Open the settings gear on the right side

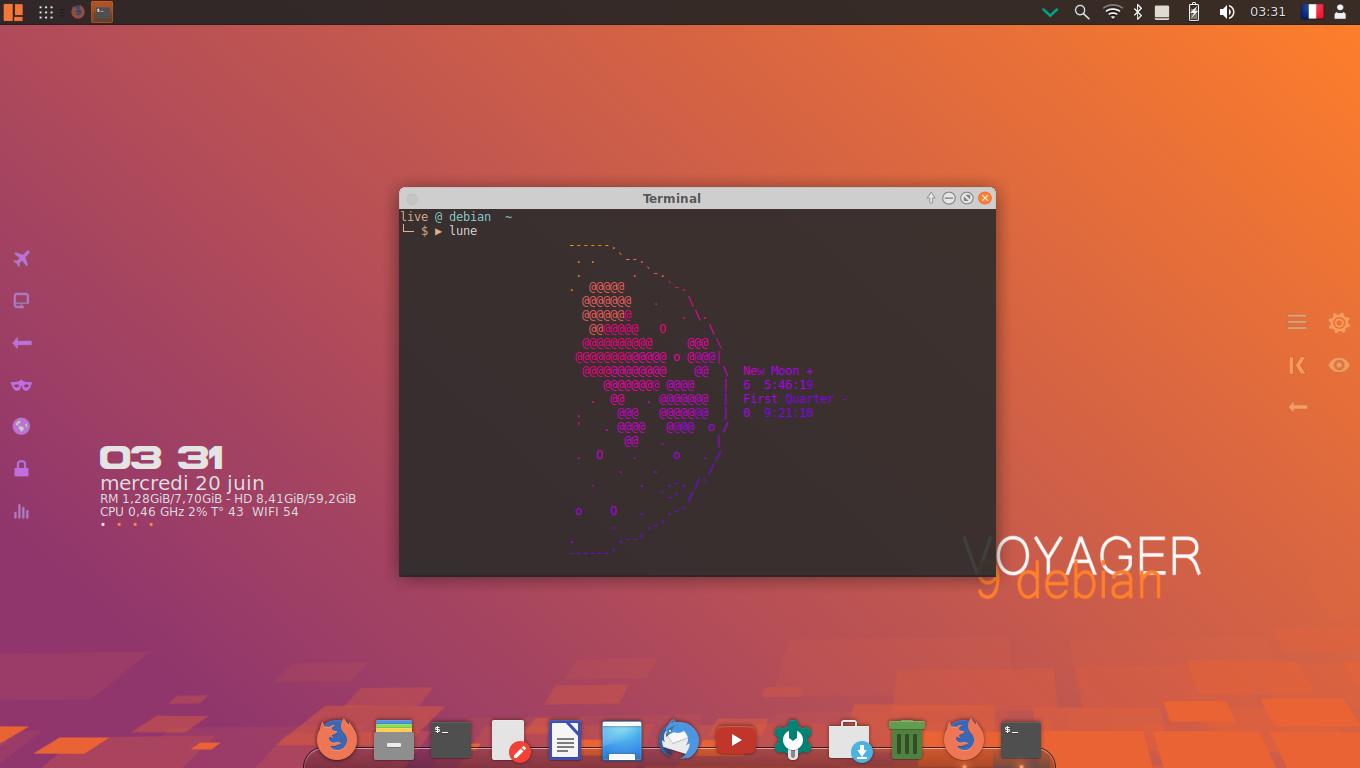tap(1339, 322)
